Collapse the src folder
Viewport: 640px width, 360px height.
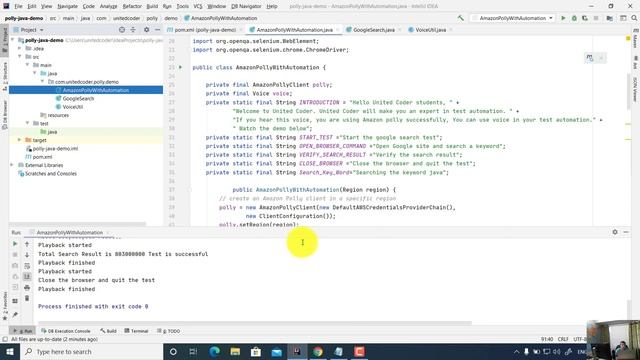click(x=20, y=56)
